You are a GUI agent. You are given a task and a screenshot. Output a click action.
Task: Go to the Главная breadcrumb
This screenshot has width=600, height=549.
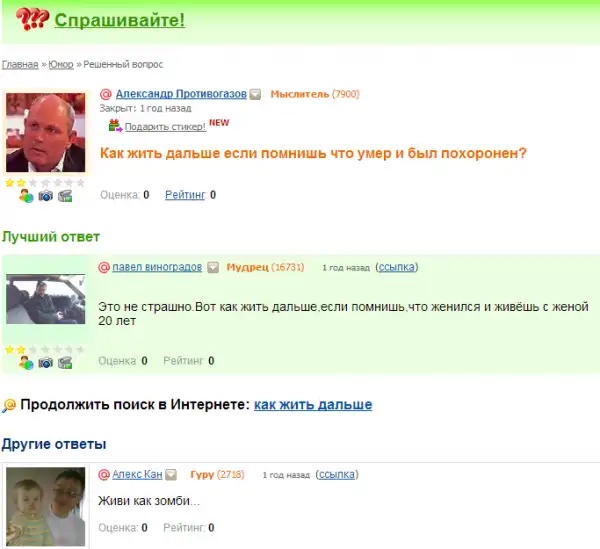(x=20, y=64)
